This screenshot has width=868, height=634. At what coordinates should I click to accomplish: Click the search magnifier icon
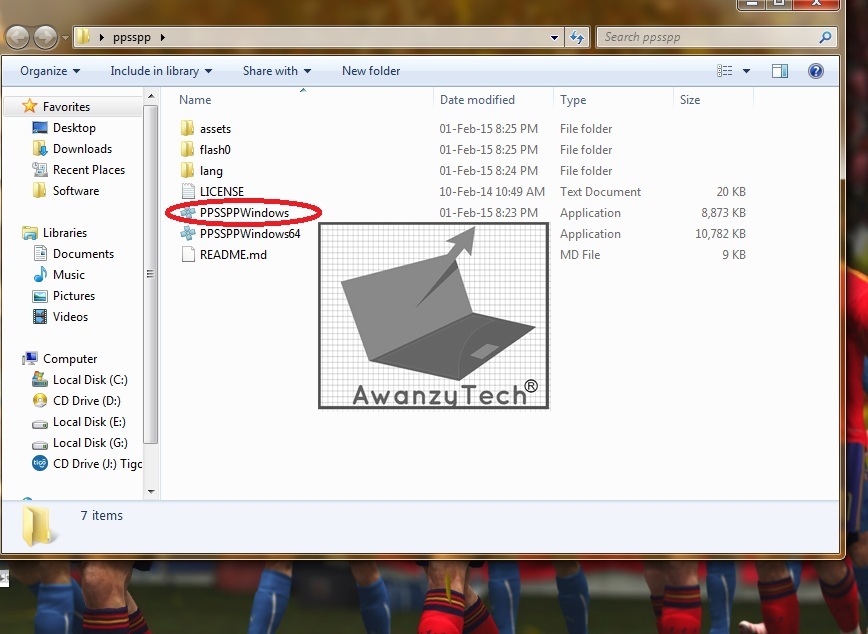[x=825, y=37]
